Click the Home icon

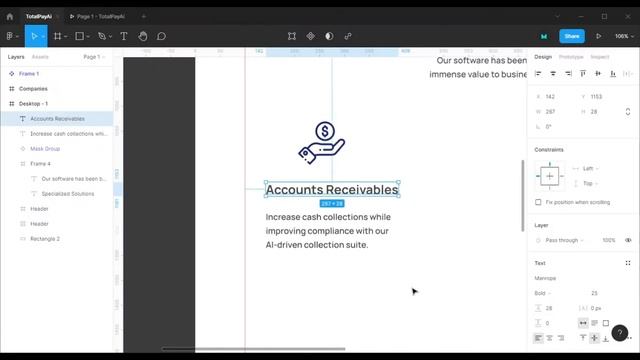(10, 17)
